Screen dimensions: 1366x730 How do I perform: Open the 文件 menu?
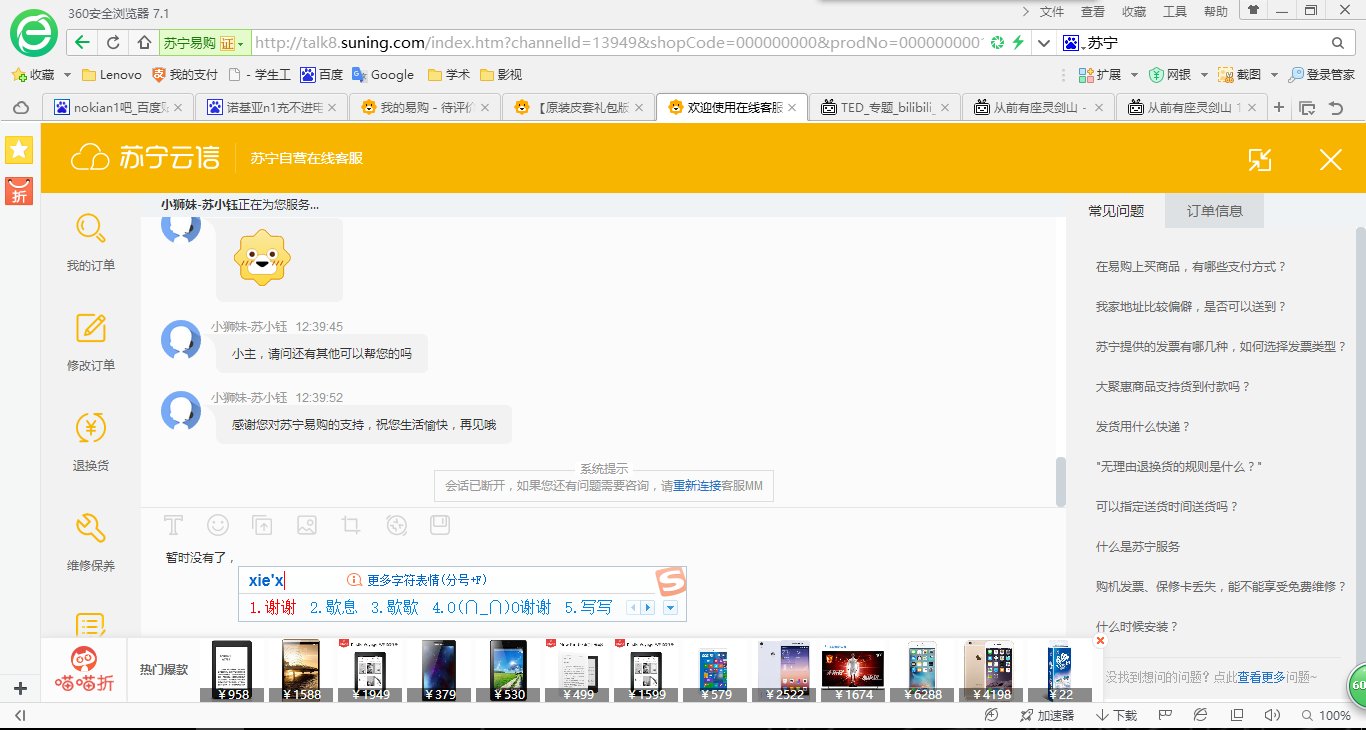[x=1052, y=12]
